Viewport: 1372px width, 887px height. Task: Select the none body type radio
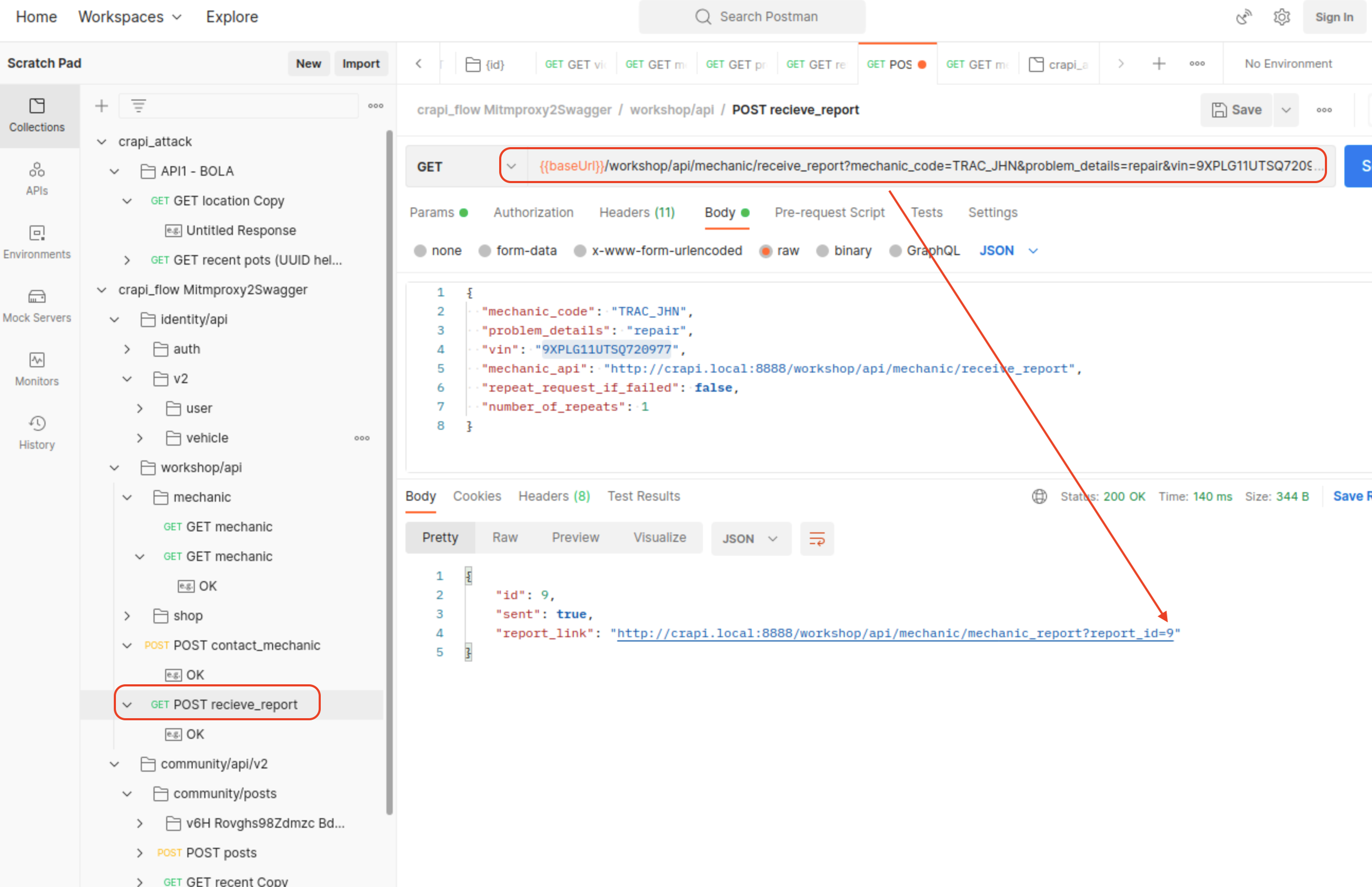[420, 251]
